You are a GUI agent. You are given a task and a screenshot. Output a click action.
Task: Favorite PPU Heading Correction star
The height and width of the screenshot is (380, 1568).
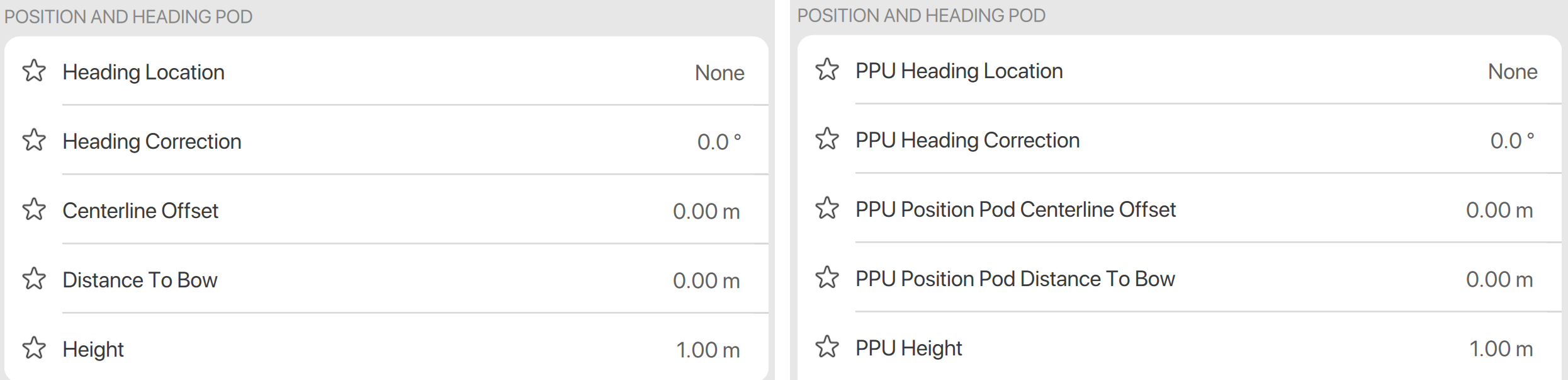click(x=827, y=139)
